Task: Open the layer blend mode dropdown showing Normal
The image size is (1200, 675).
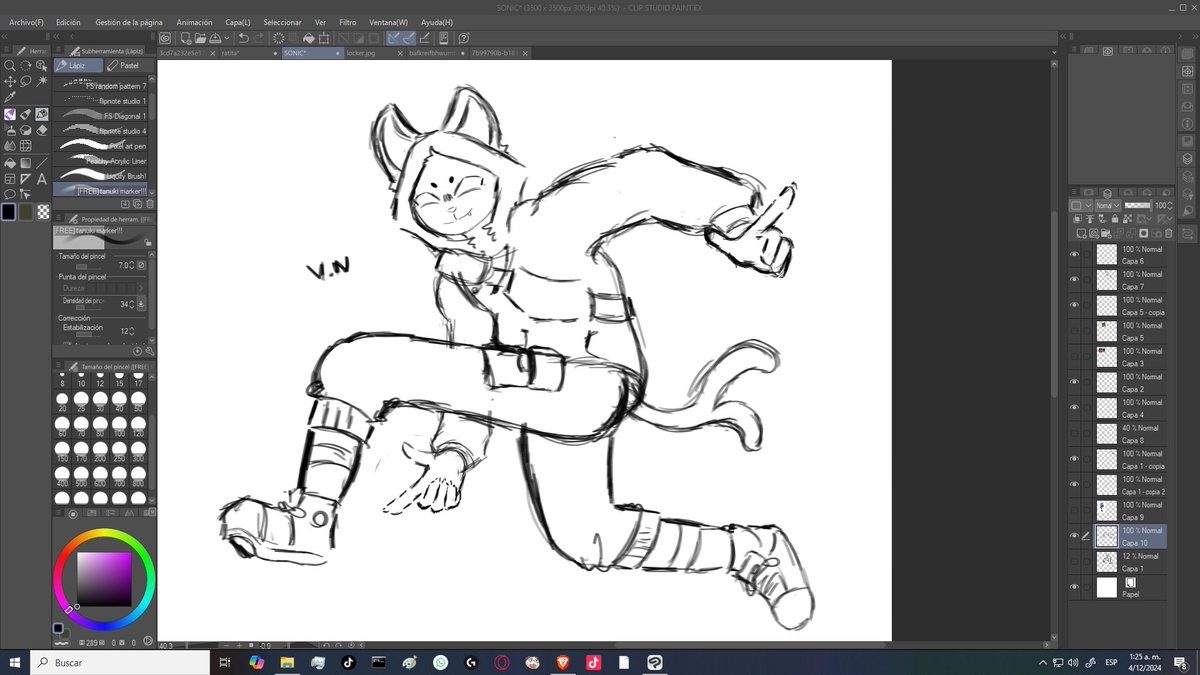Action: pos(1108,206)
